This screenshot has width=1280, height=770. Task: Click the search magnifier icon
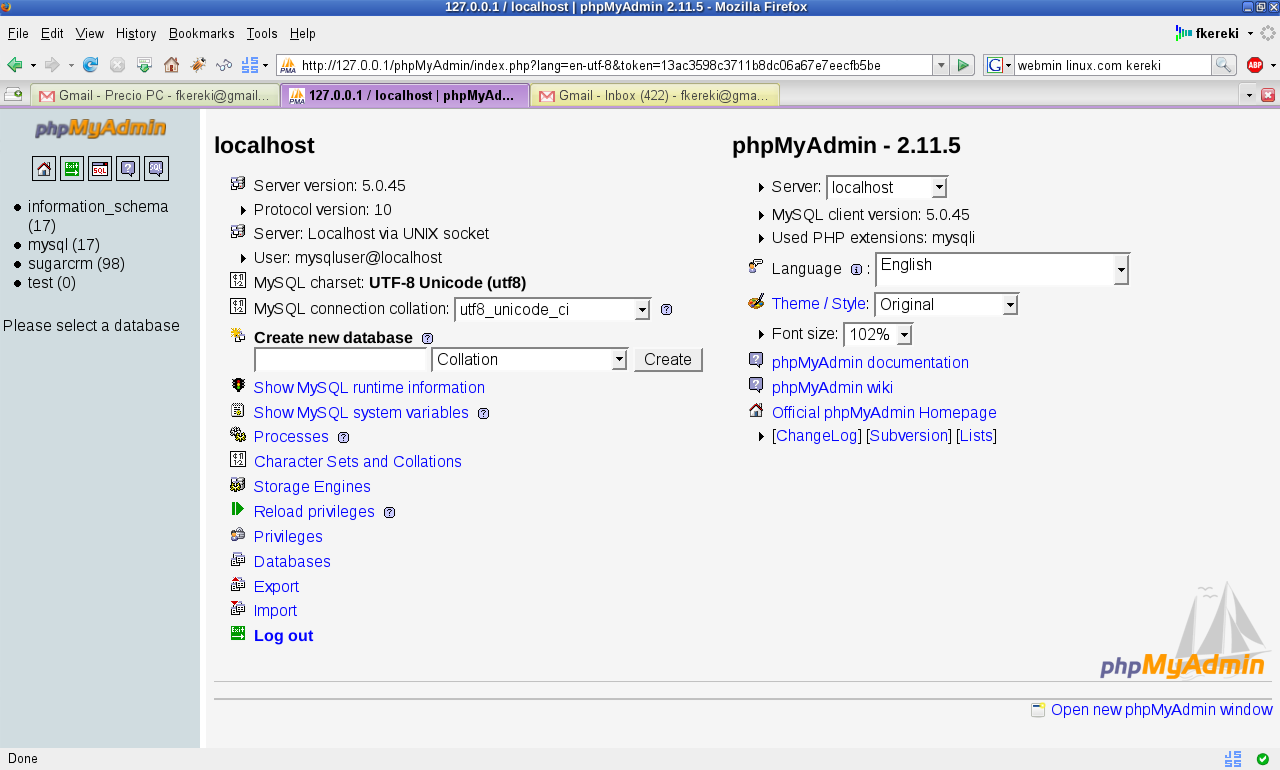(1224, 65)
